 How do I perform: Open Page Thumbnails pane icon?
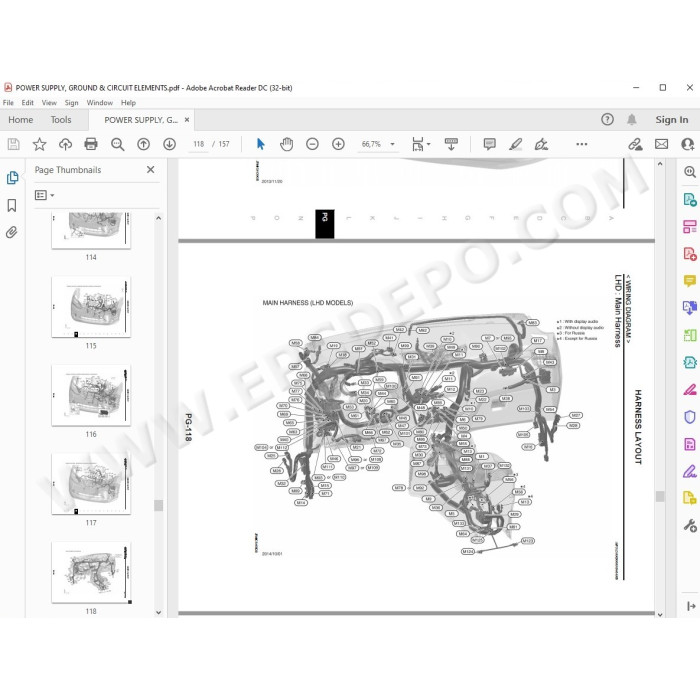pos(12,178)
